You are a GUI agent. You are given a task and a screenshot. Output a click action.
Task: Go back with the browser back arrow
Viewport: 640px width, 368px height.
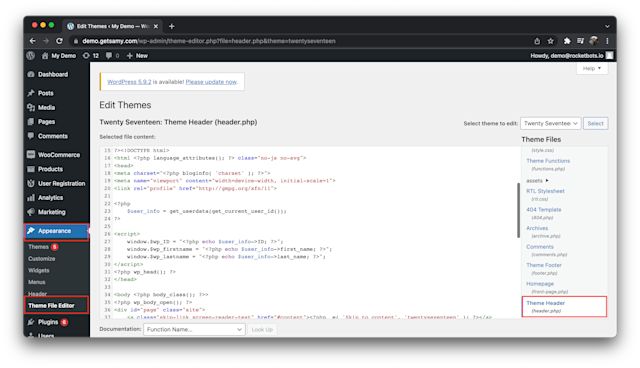click(x=33, y=41)
